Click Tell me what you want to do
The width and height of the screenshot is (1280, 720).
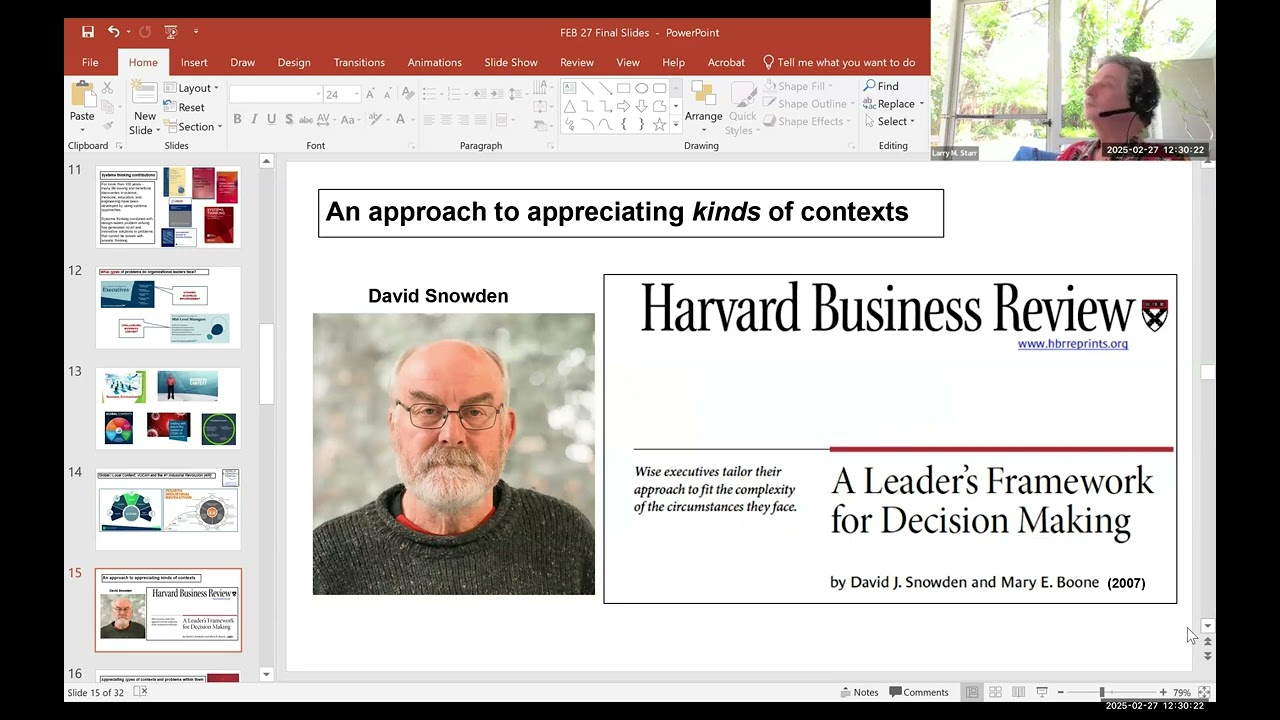pos(839,62)
